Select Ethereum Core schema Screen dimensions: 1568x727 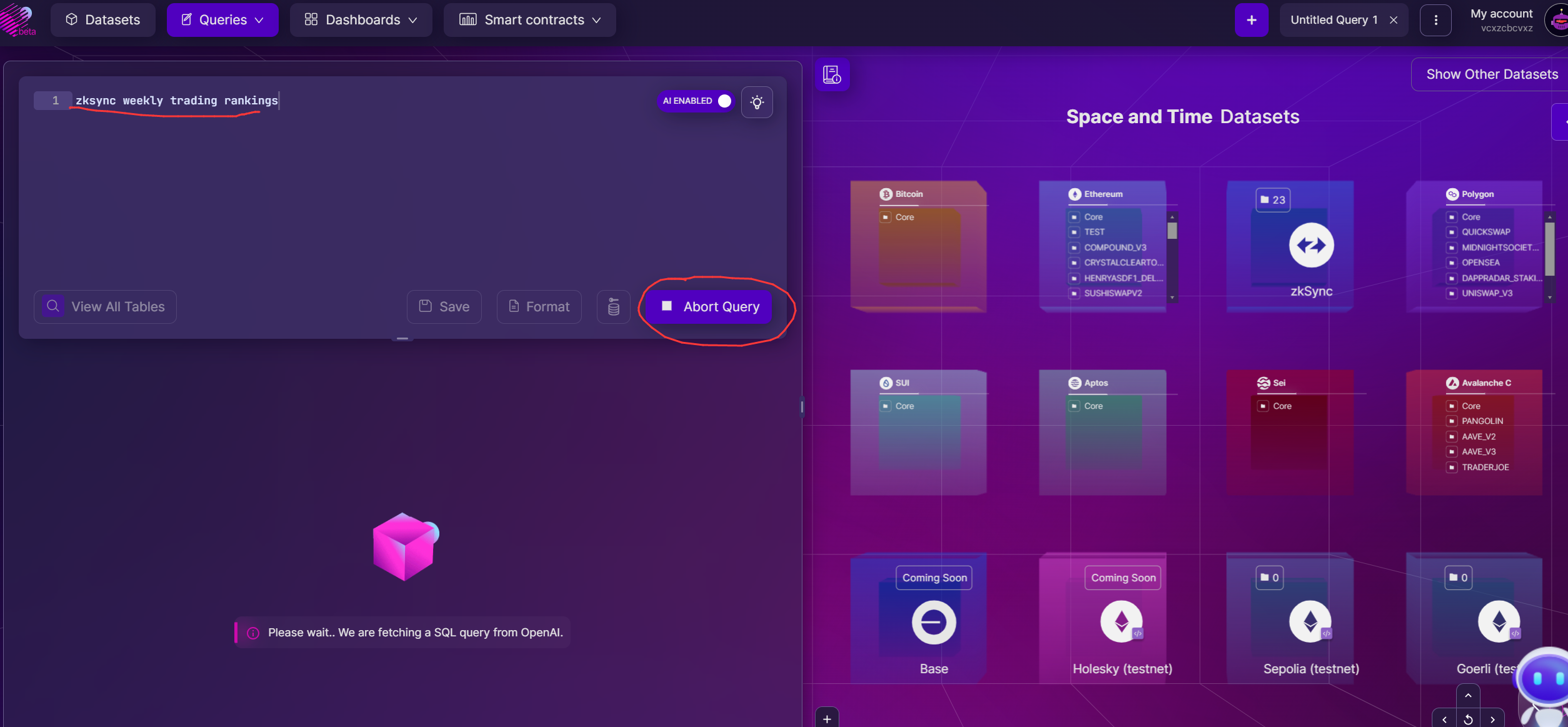[x=1087, y=217]
